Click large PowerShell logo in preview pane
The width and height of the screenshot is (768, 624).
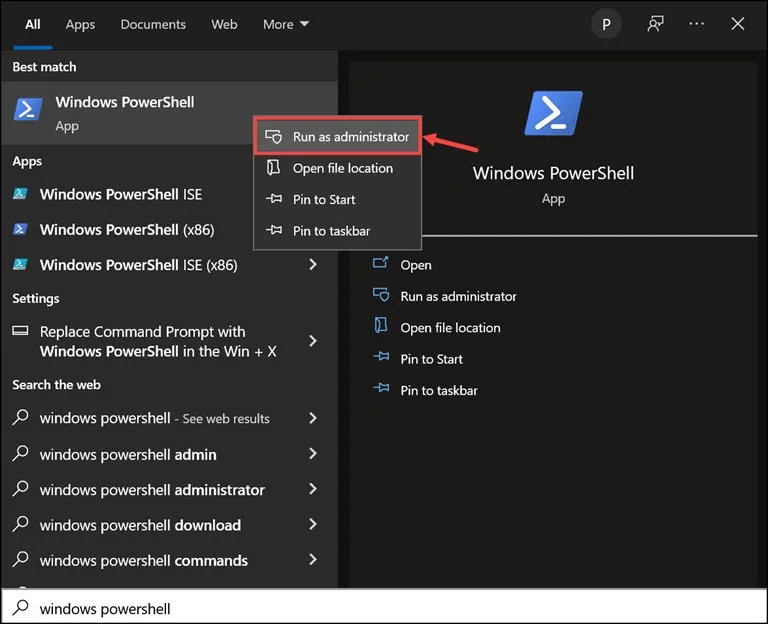pyautogui.click(x=553, y=113)
